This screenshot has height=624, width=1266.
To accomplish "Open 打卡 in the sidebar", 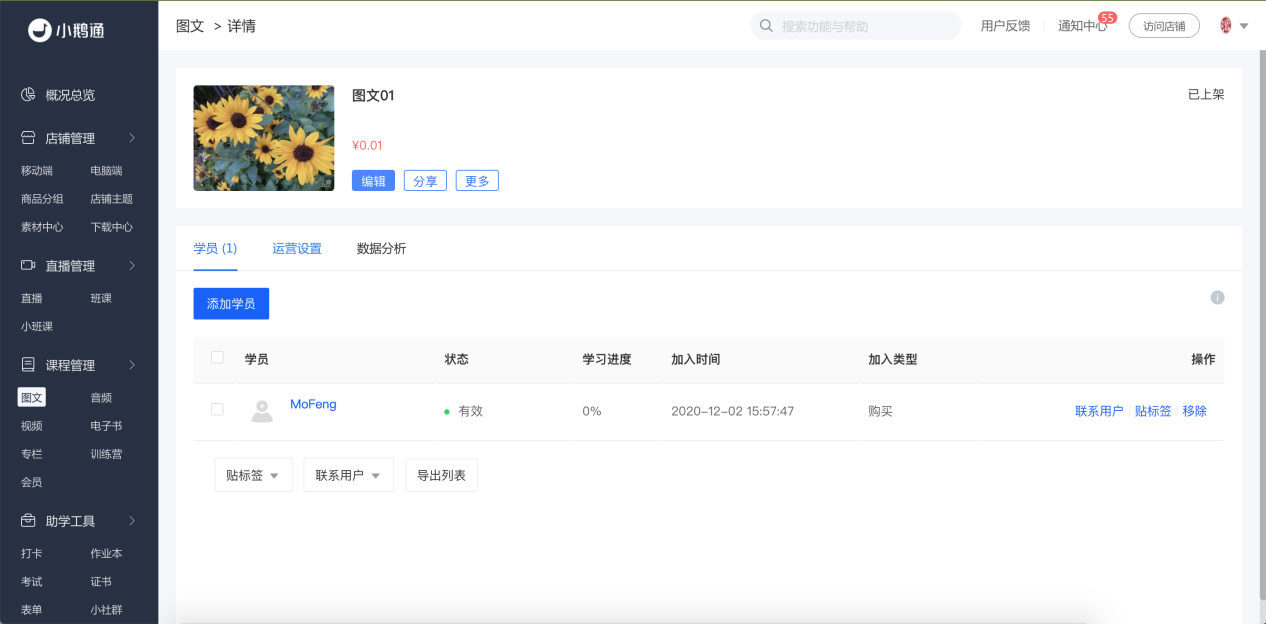I will point(32,553).
